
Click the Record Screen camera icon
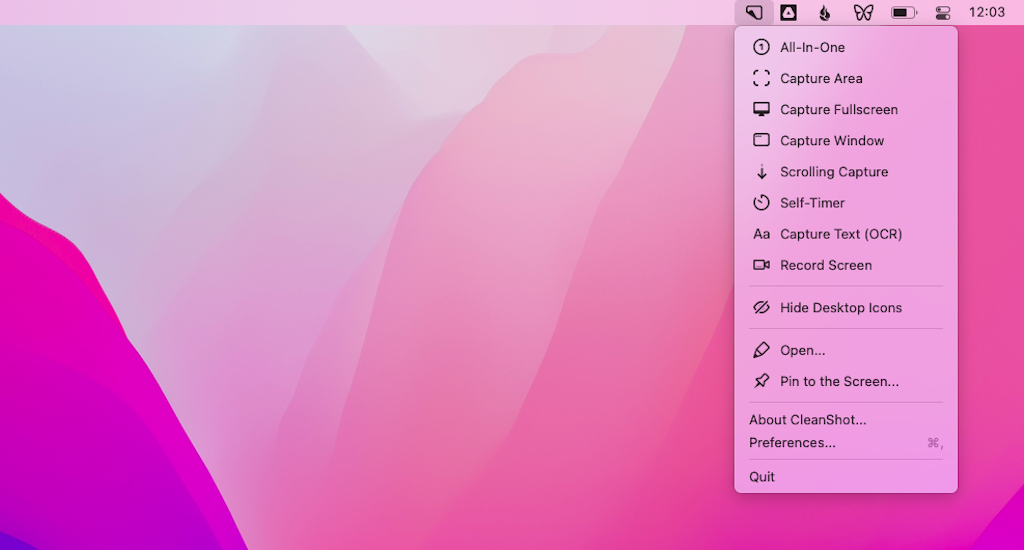pyautogui.click(x=761, y=265)
